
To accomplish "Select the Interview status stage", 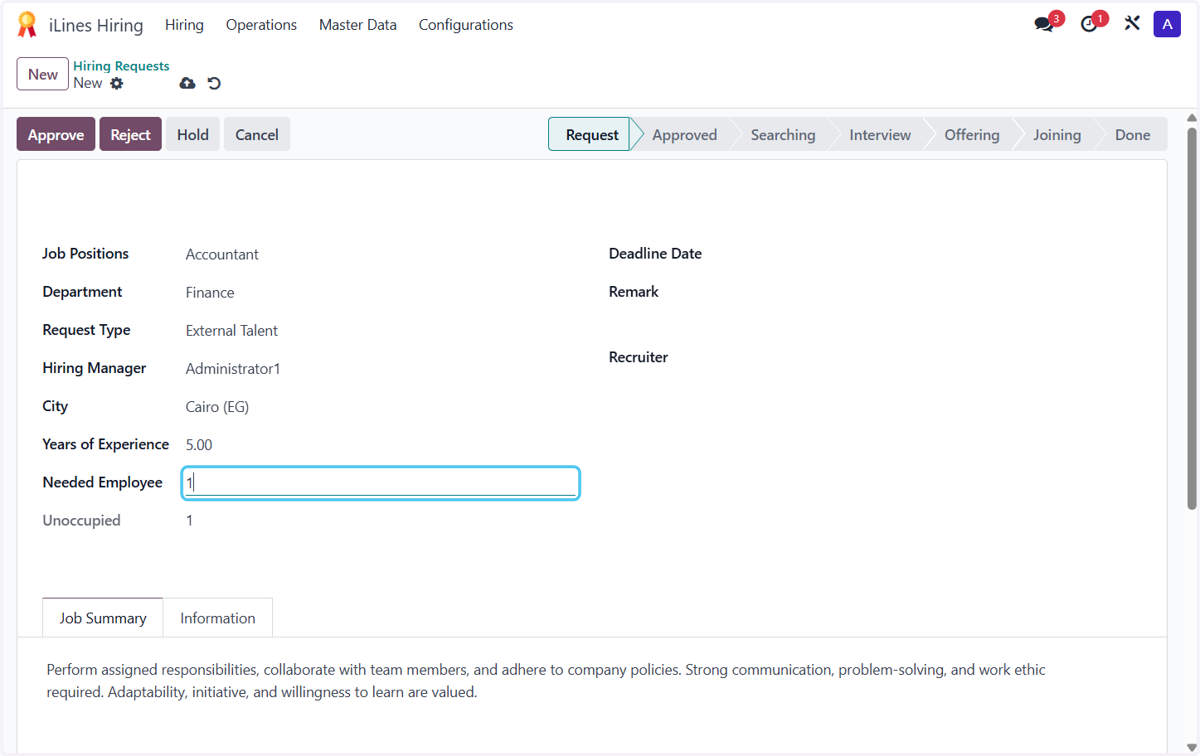I will (880, 135).
